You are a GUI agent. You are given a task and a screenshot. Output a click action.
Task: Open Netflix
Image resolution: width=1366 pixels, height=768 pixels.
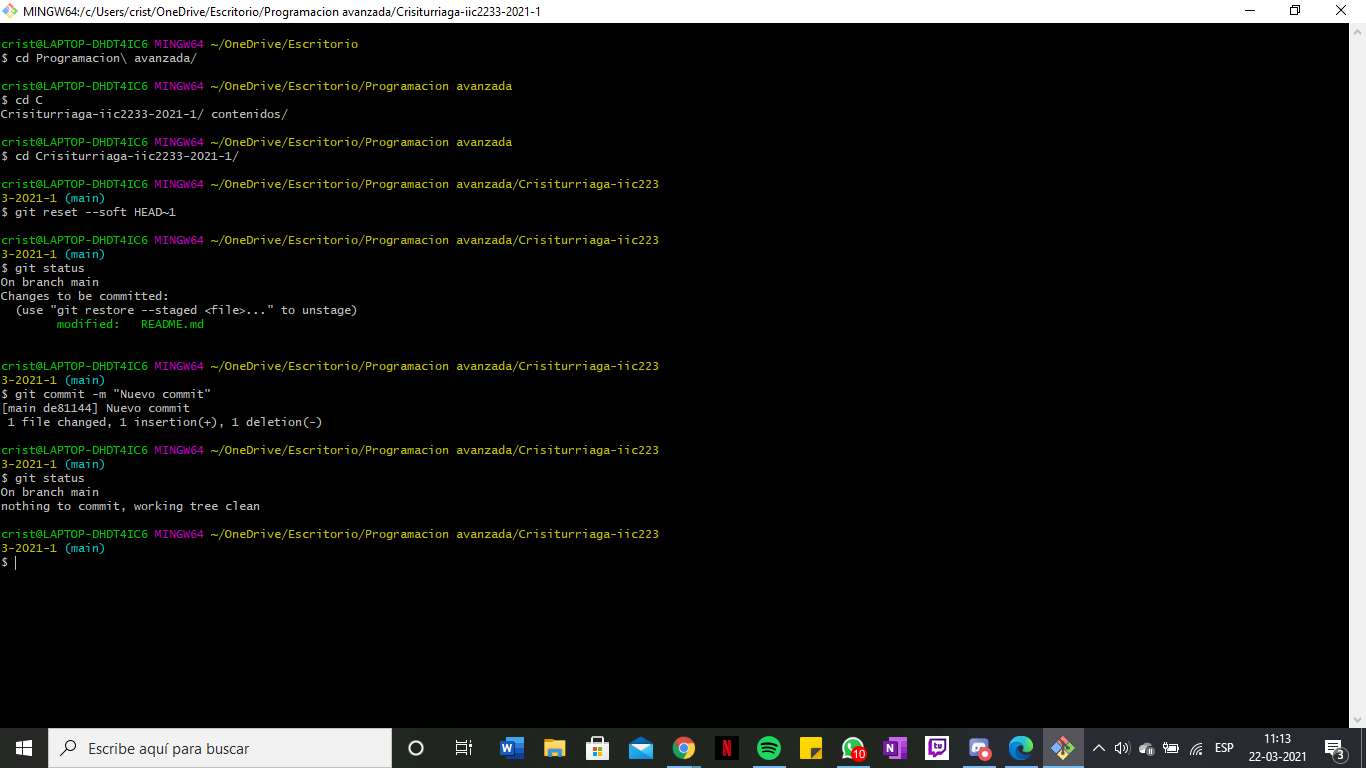[726, 747]
